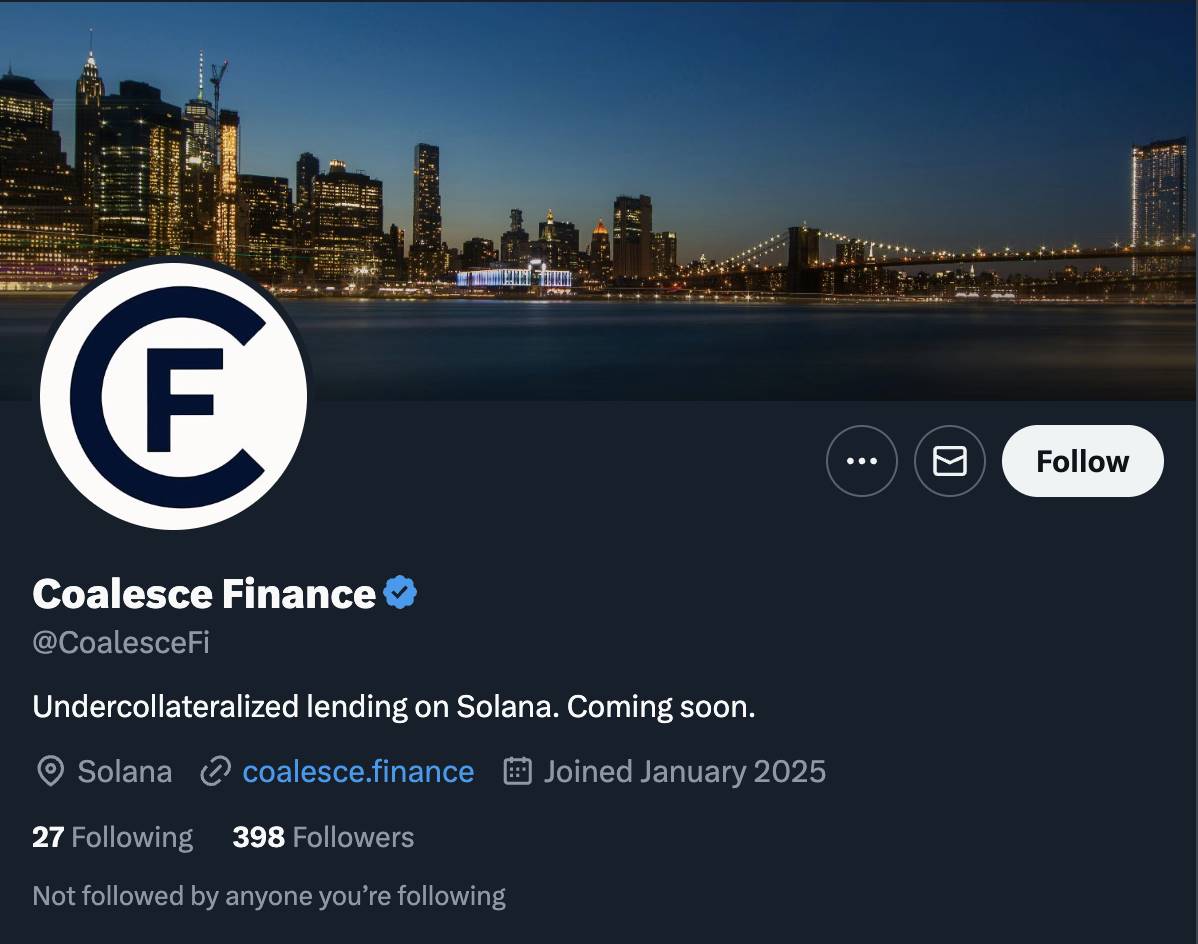Click the lit tower at the banner's right edge
Screen dimensions: 1198x944
point(1158,200)
